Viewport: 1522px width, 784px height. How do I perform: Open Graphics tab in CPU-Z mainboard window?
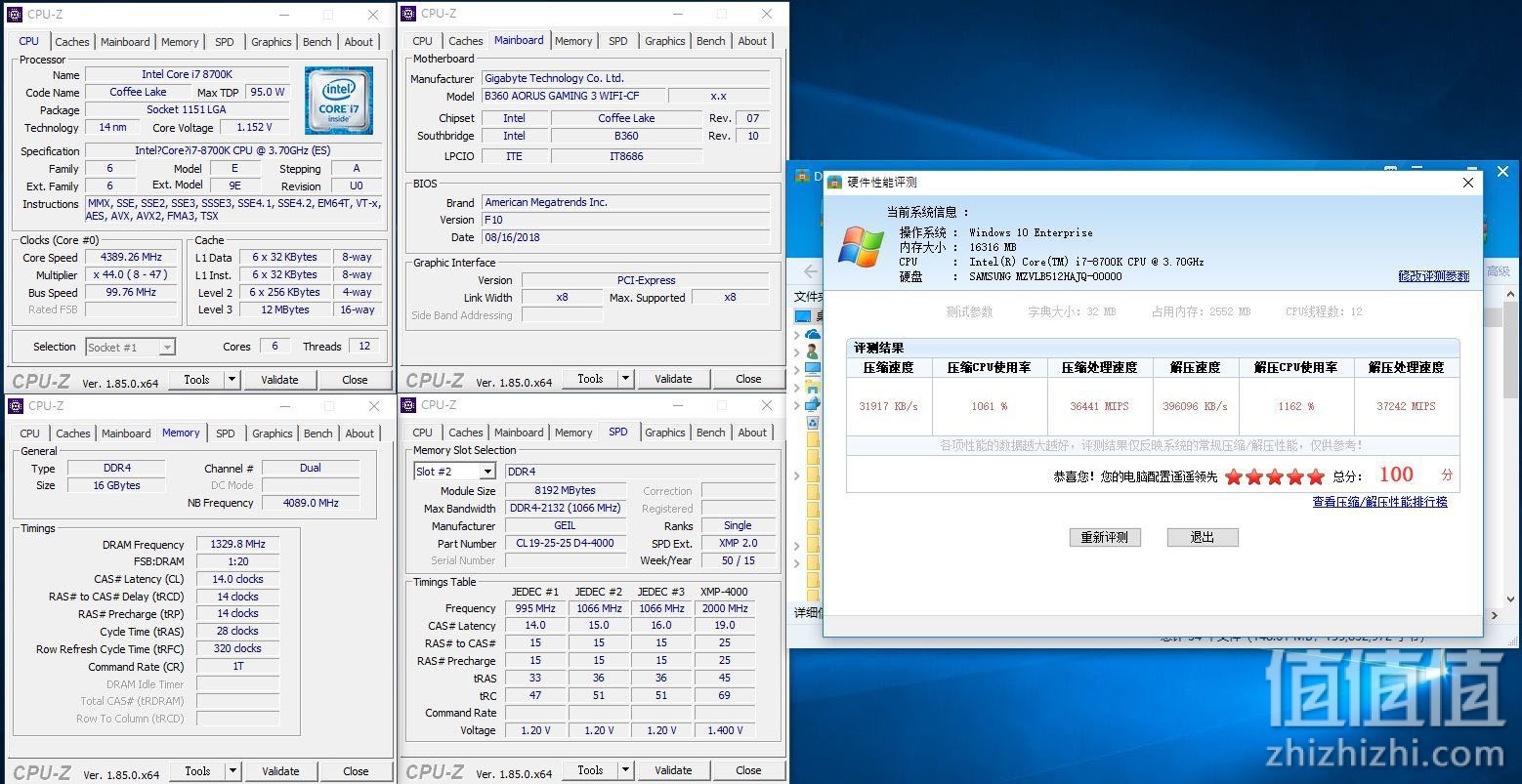[665, 41]
